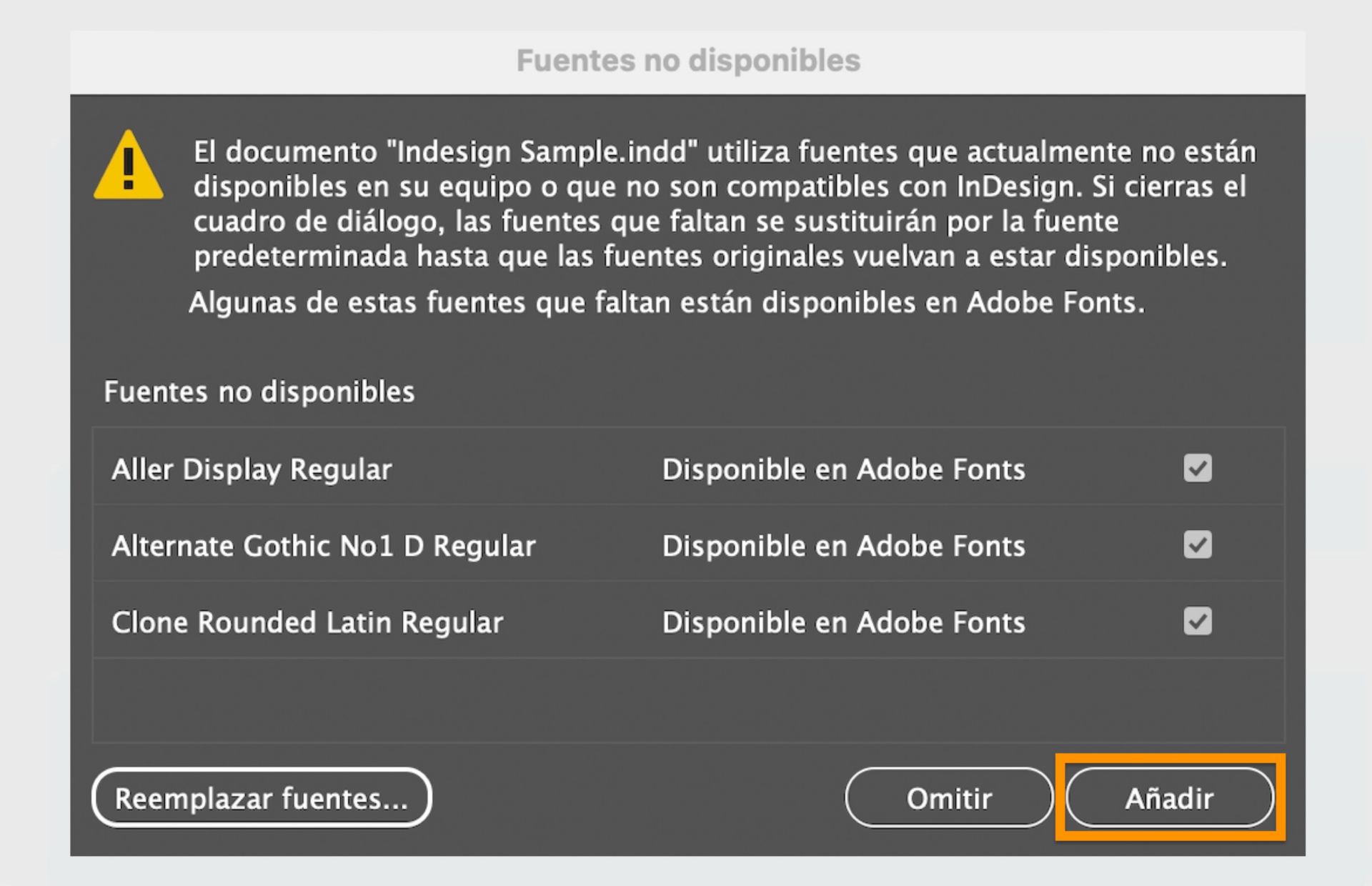1372x886 pixels.
Task: Uncheck the Alternate Gothic No1 D Regular checkbox
Action: pos(1198,545)
